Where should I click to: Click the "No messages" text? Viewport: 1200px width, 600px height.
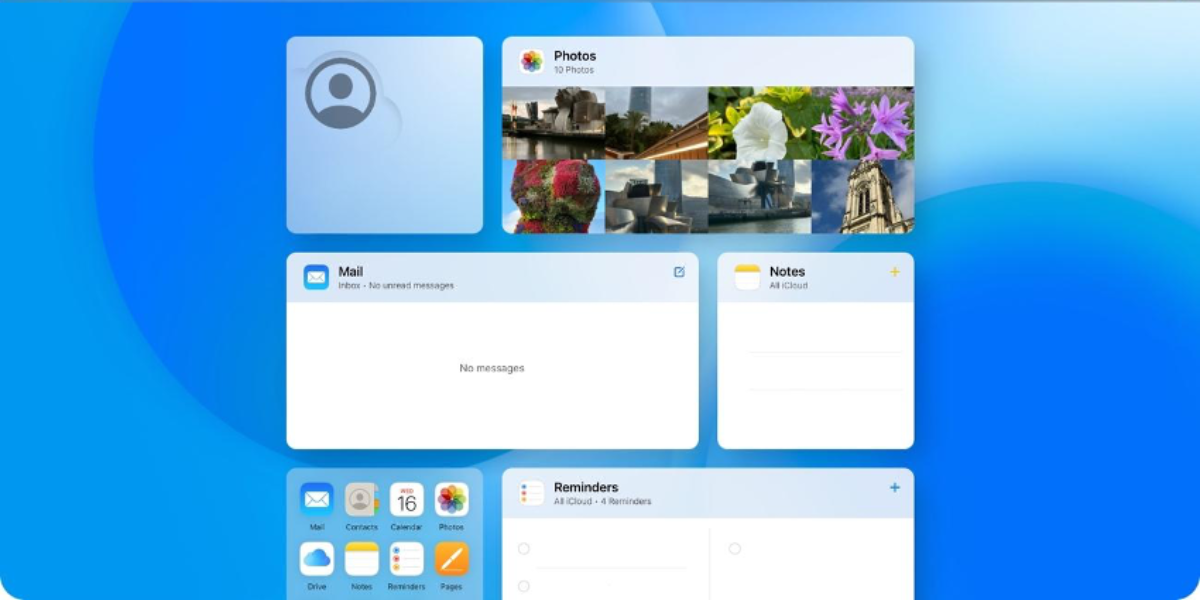click(492, 368)
